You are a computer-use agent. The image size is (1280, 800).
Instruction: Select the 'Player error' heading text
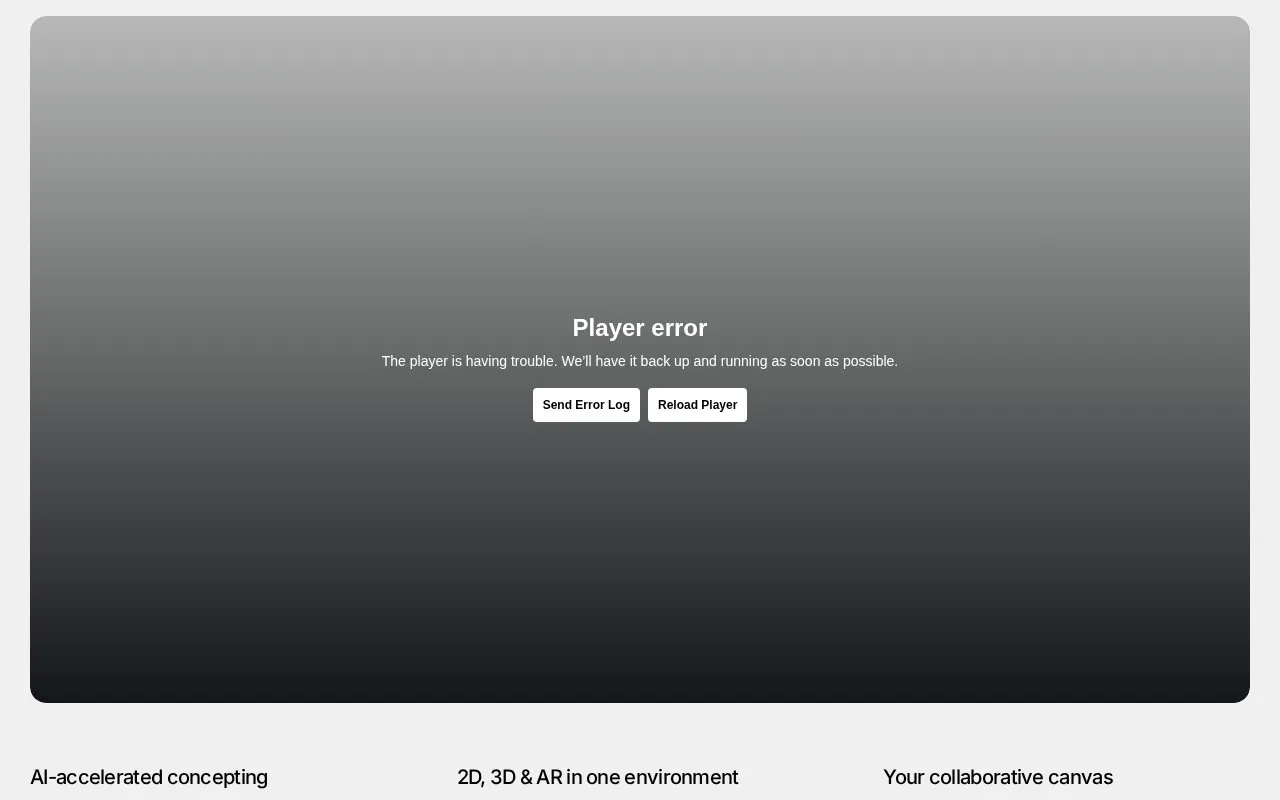tap(640, 328)
